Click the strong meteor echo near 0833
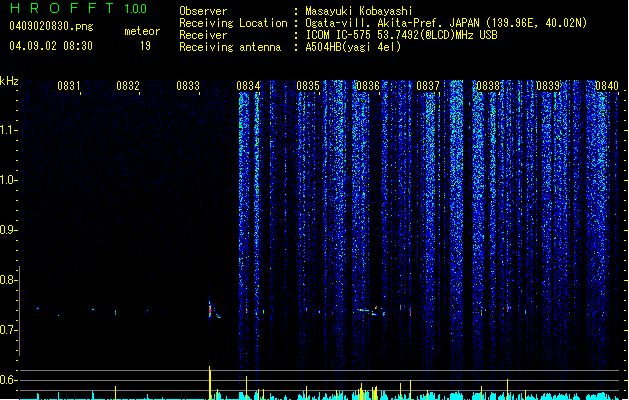 tap(212, 309)
